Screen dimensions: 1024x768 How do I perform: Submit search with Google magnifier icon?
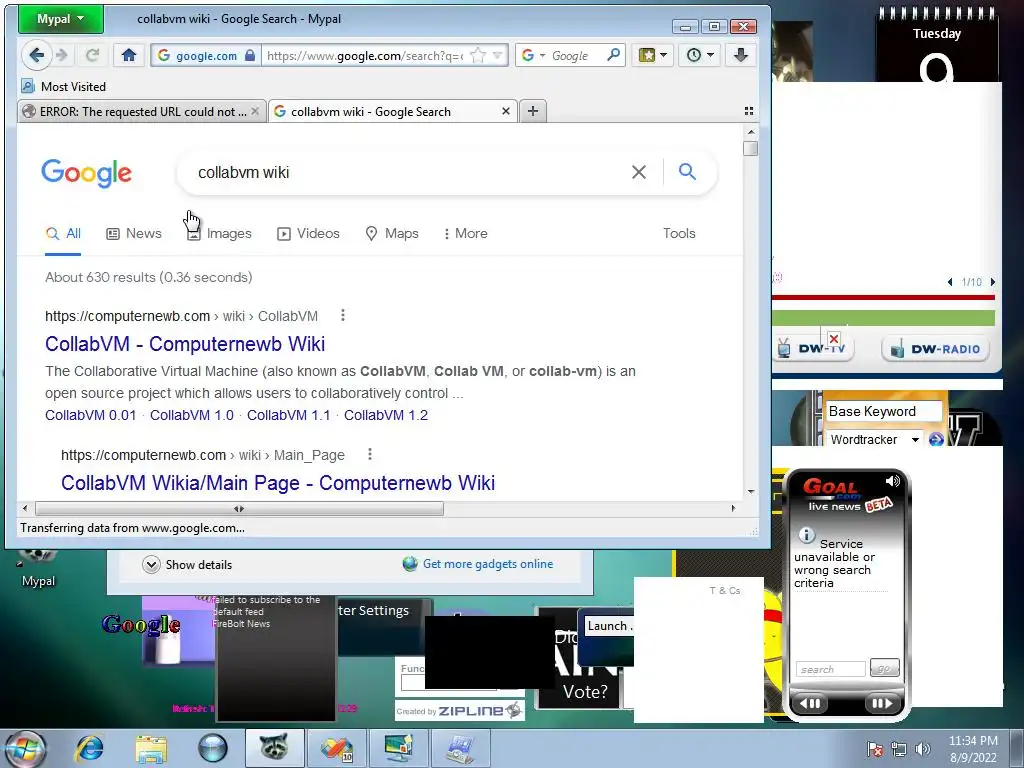coord(687,172)
